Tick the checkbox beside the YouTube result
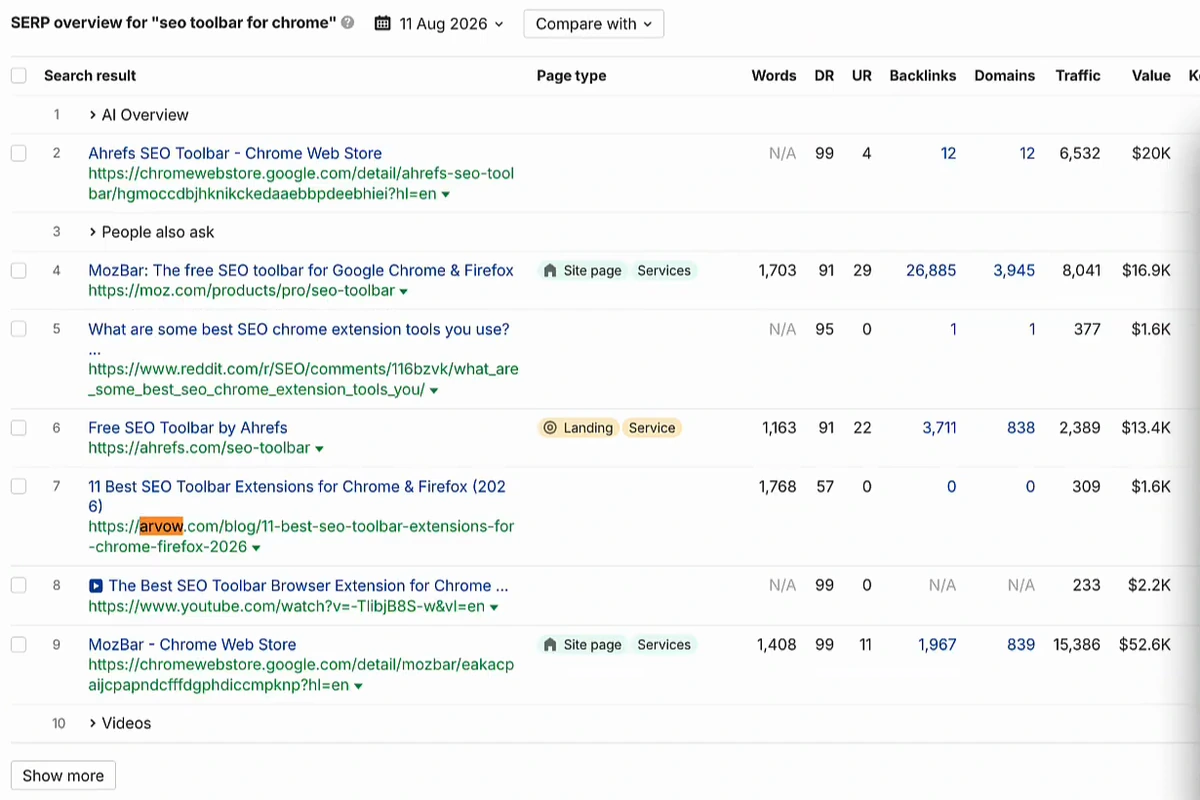Viewport: 1200px width, 800px height. click(x=18, y=586)
